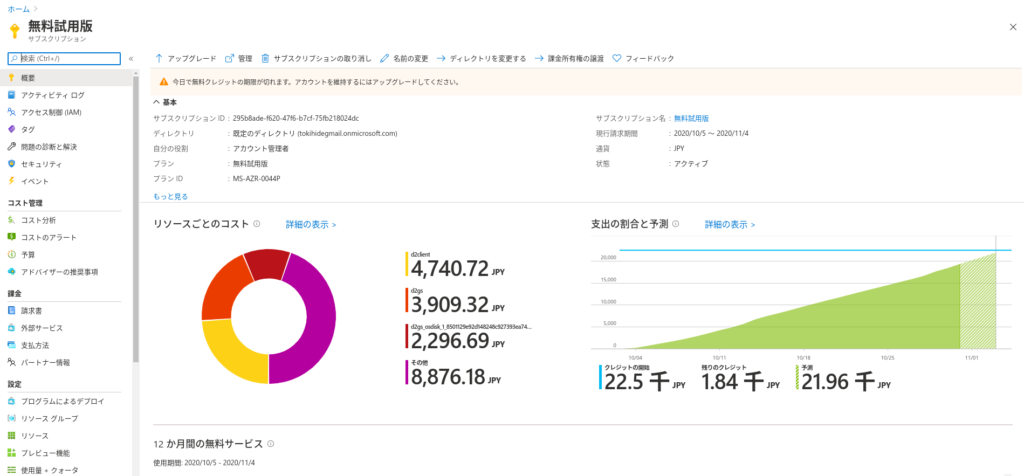Click the 8,876.18 JPY その他 cost

pyautogui.click(x=456, y=376)
